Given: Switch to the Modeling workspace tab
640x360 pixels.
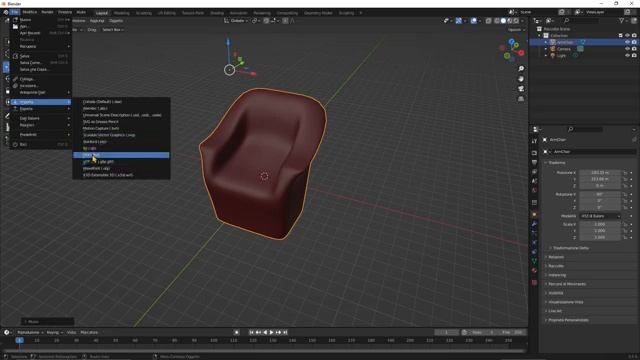Looking at the screenshot, I should 121,13.
